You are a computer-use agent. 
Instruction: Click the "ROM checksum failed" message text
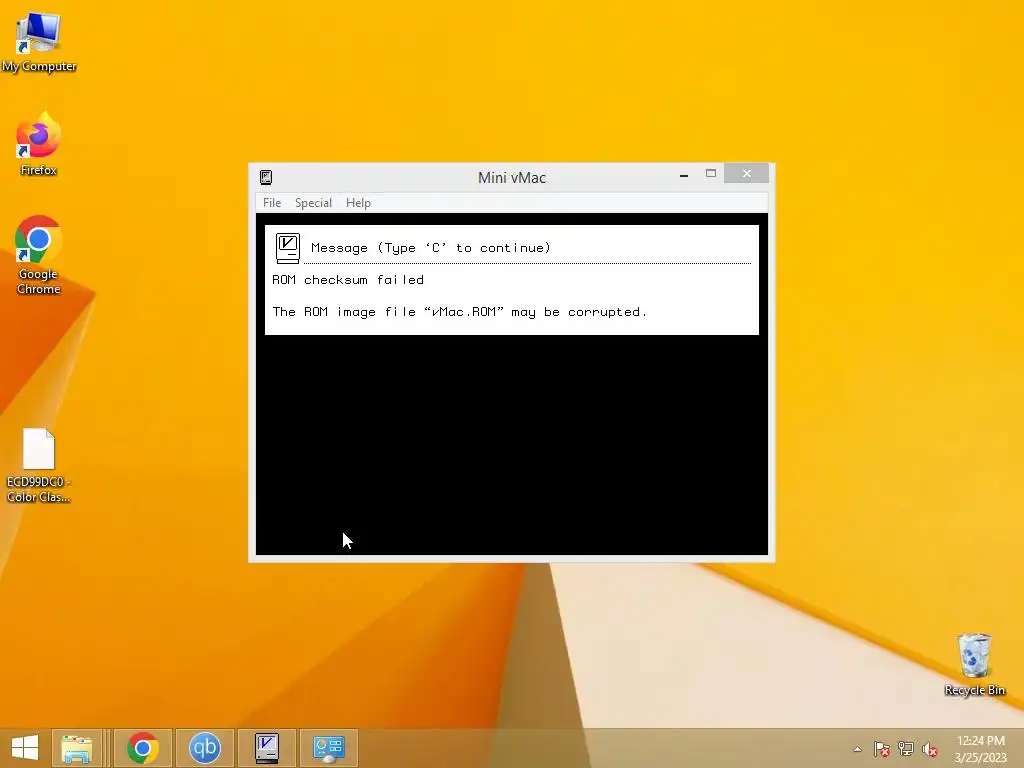pyautogui.click(x=348, y=280)
